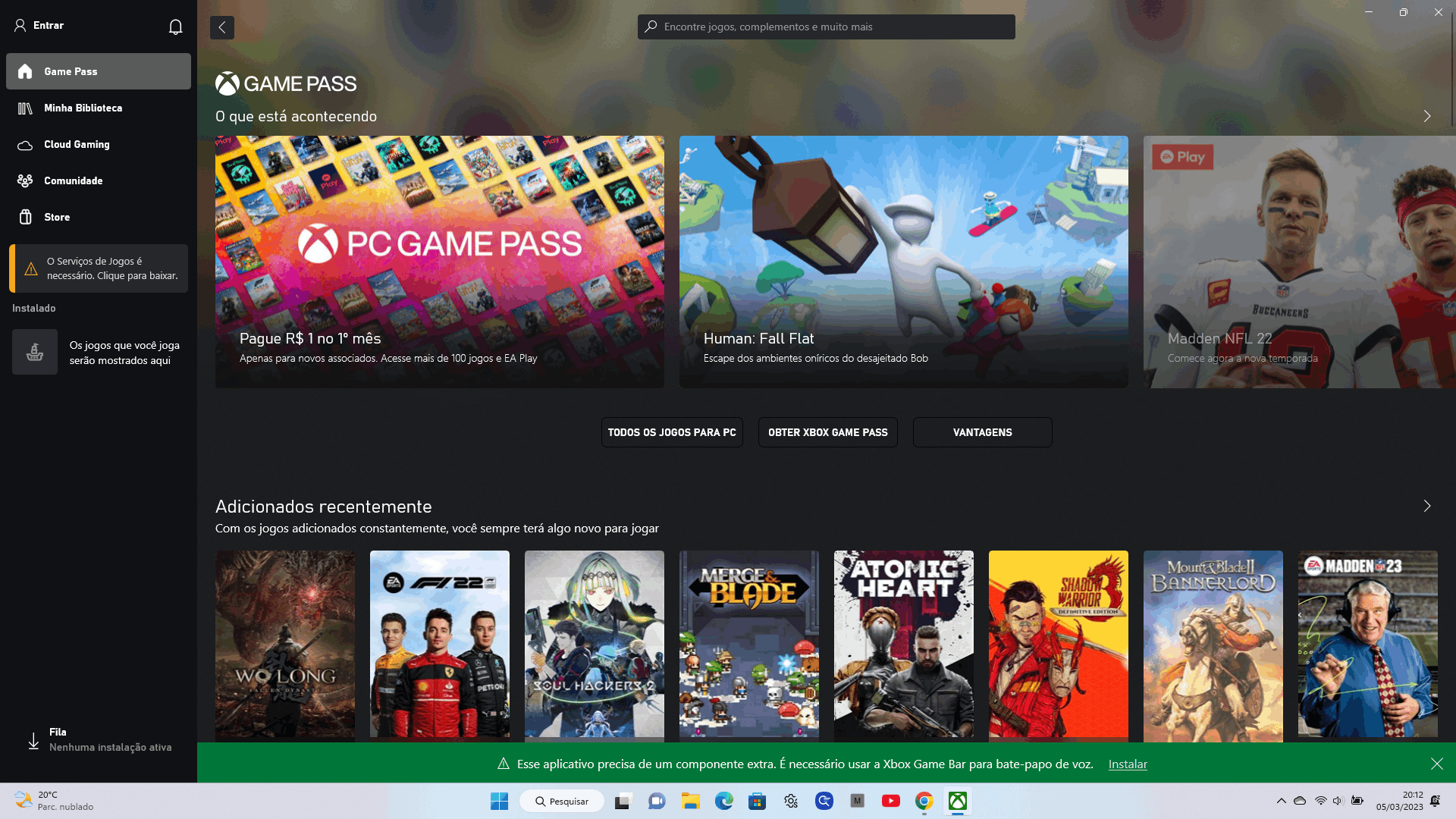Viewport: 1456px width, 819px height.
Task: Open Comunidade section
Action: [x=99, y=180]
